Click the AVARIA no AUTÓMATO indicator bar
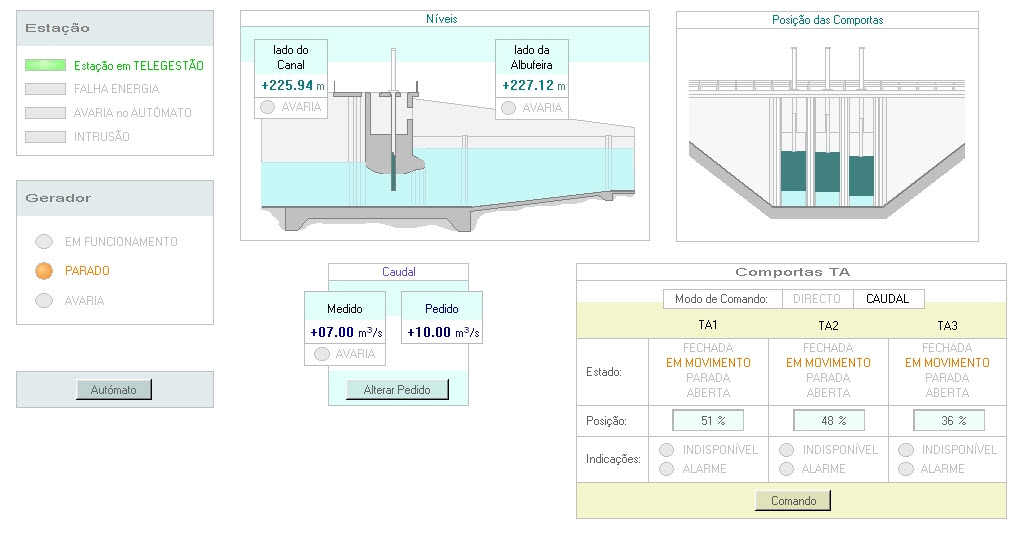This screenshot has width=1015, height=539. [x=45, y=113]
